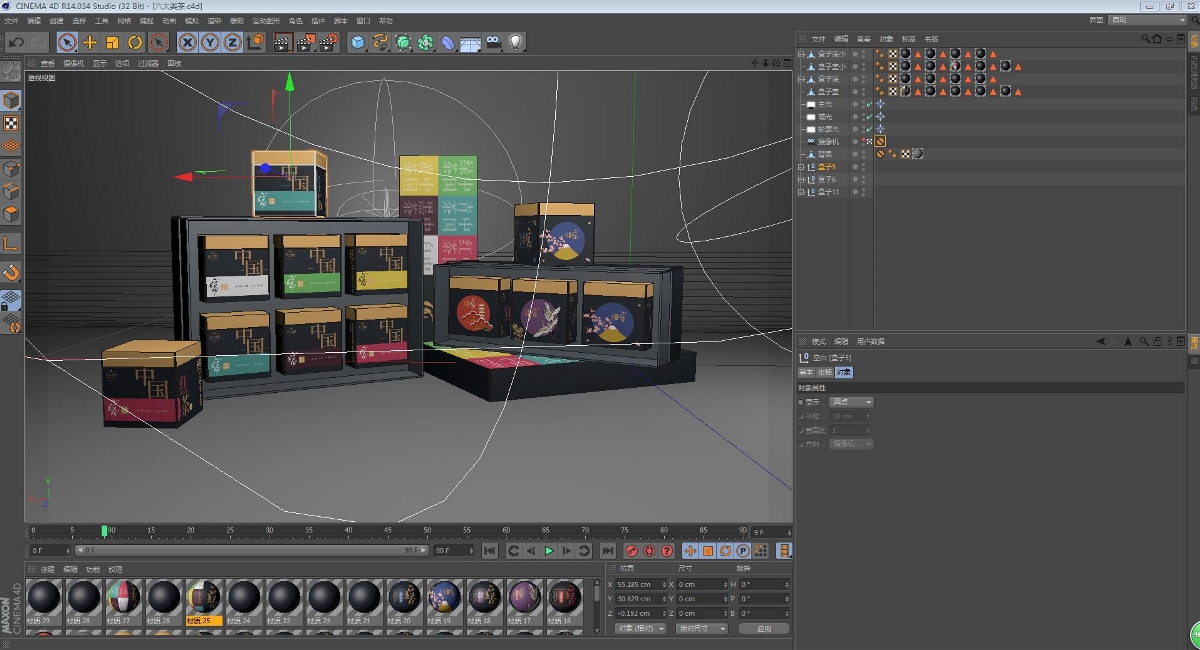This screenshot has width=1200, height=650.
Task: Click the 应用 apply button
Action: [764, 628]
